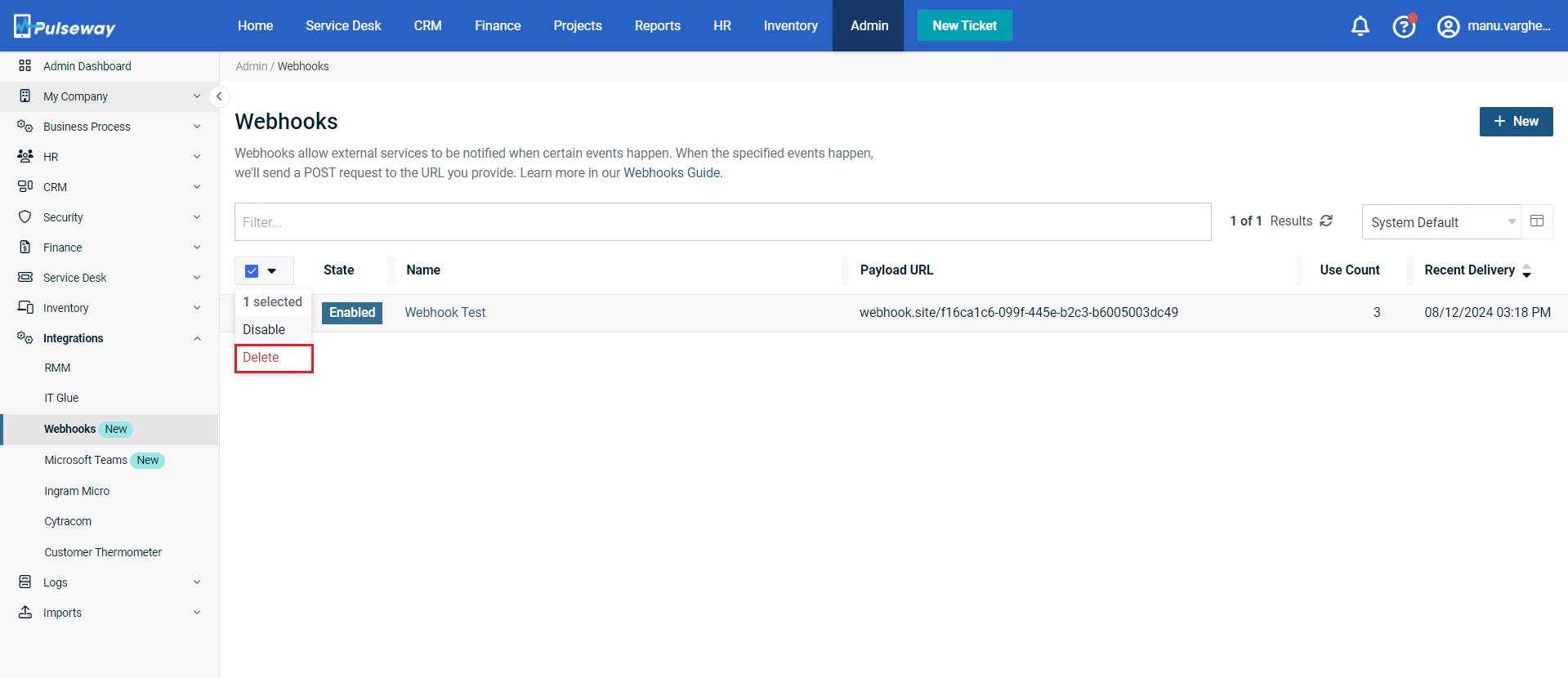
Task: Click the New webhook button
Action: 1515,122
